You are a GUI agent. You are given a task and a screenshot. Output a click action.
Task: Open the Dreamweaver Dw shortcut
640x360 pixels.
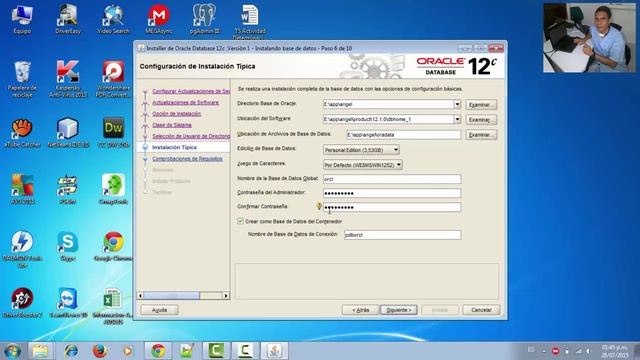[x=113, y=133]
